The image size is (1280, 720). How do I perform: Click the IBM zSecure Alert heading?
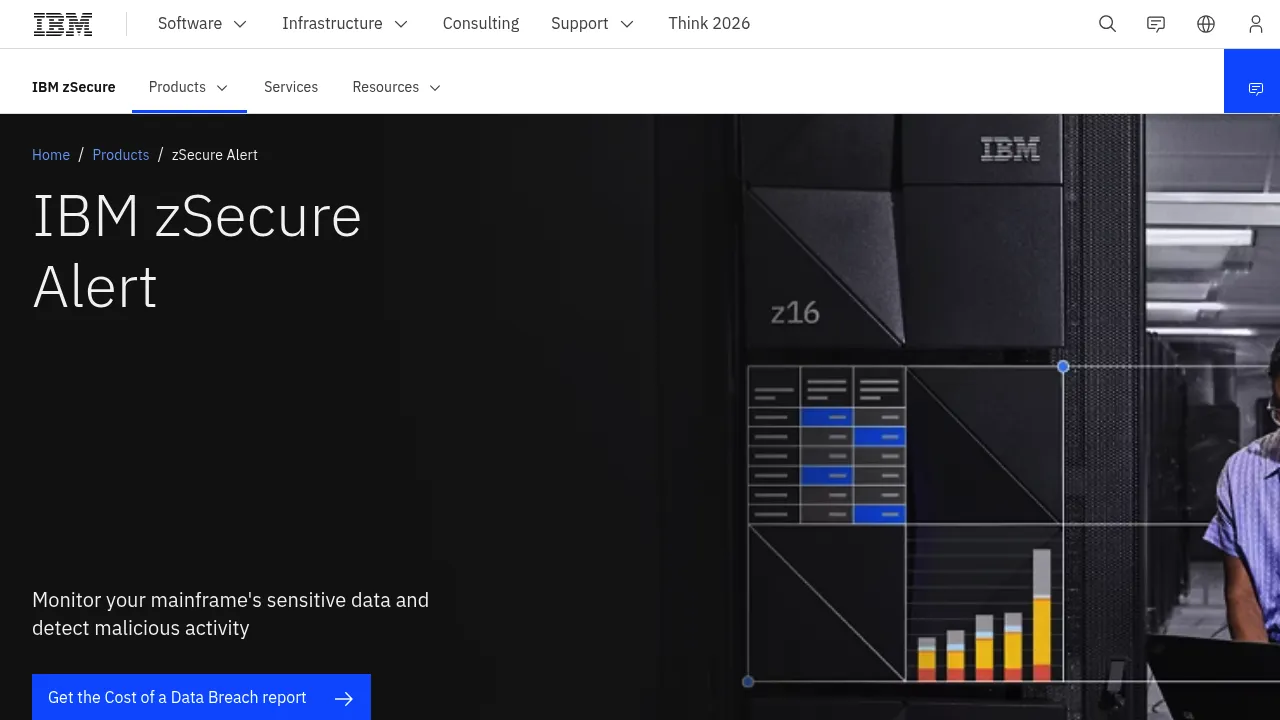coord(197,251)
